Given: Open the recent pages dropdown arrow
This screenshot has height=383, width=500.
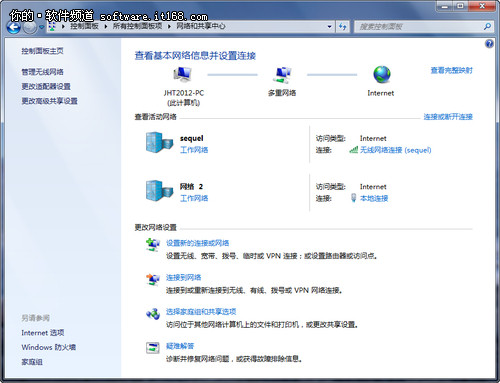Looking at the screenshot, I should 41,27.
